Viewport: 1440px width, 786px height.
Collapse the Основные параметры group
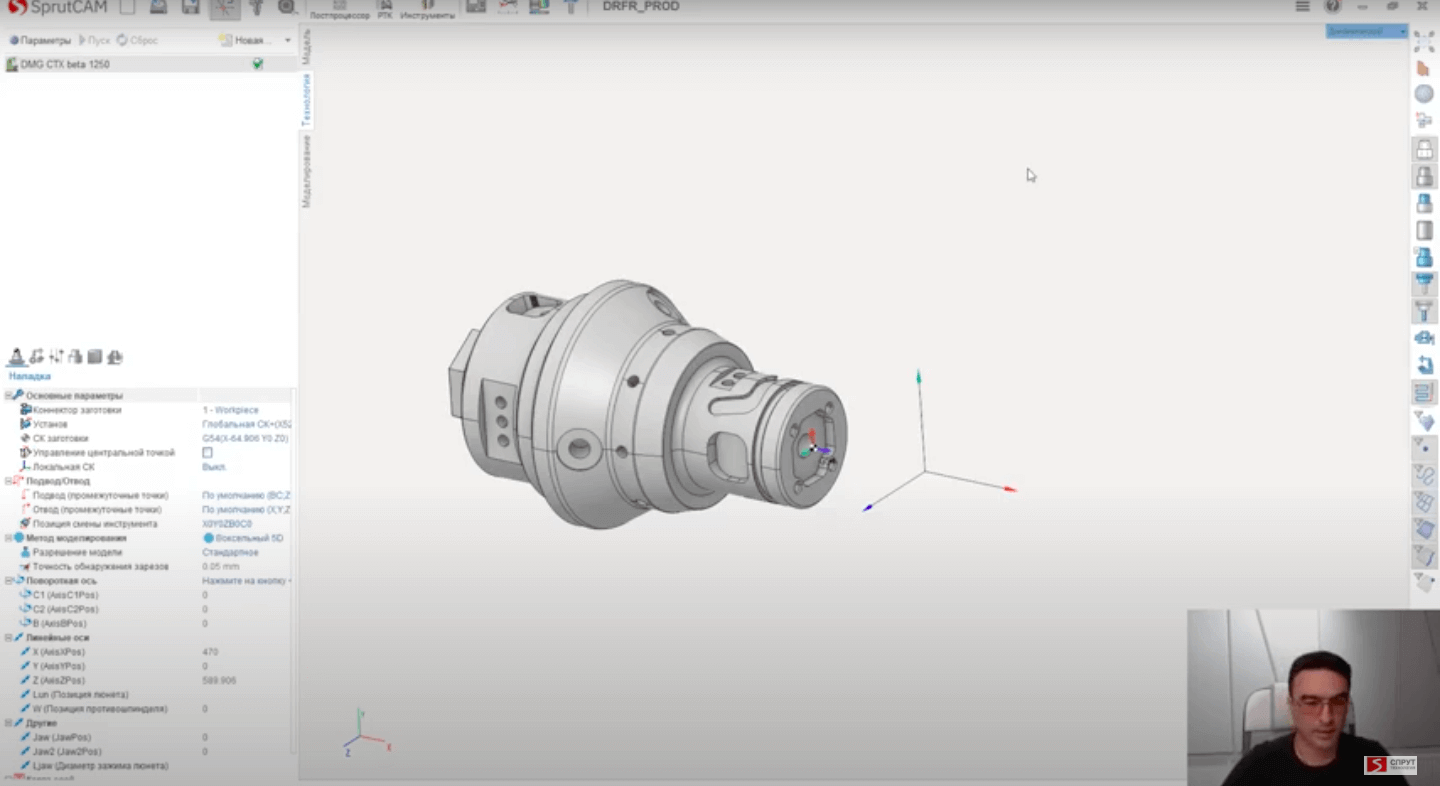8,396
